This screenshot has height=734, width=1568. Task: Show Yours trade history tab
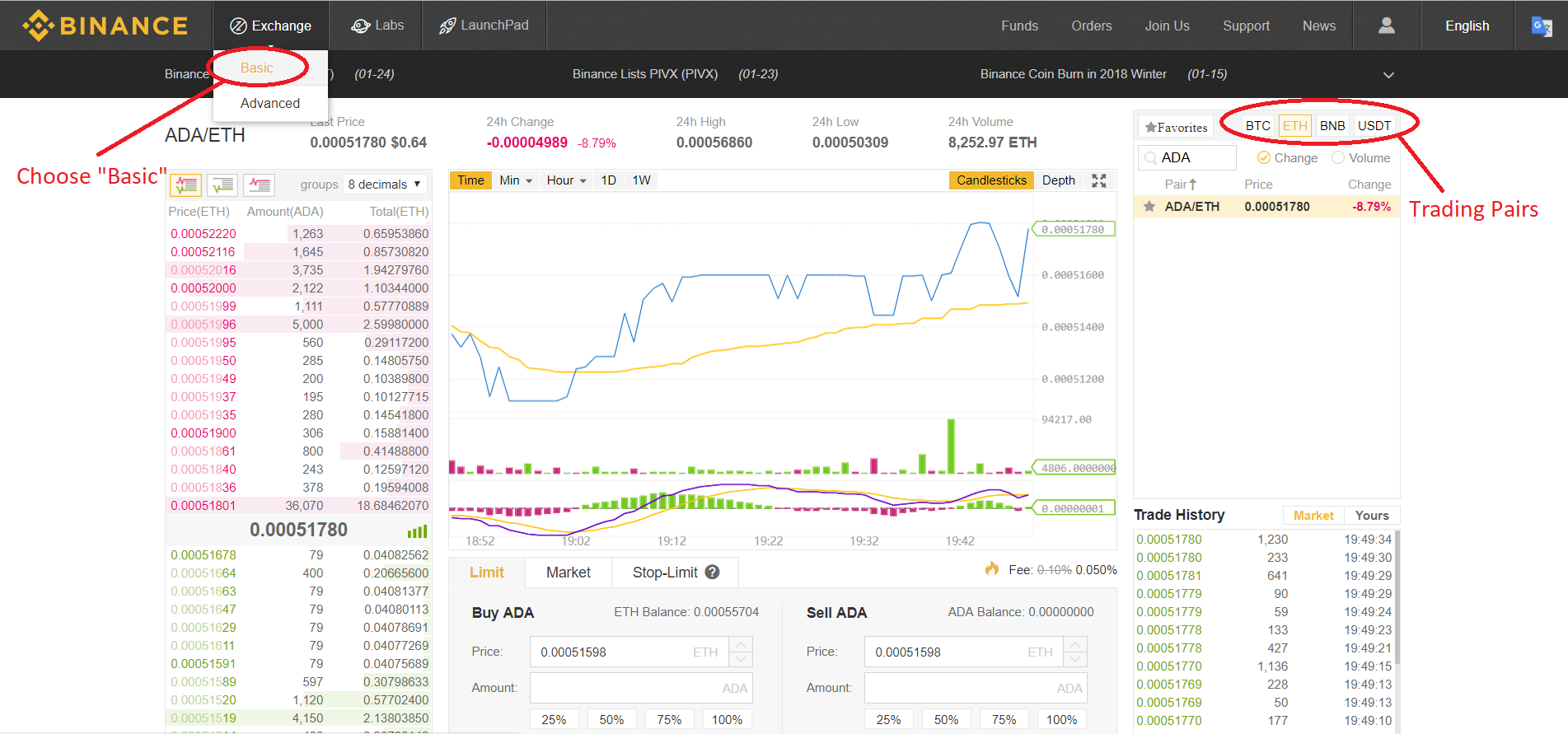coord(1372,516)
